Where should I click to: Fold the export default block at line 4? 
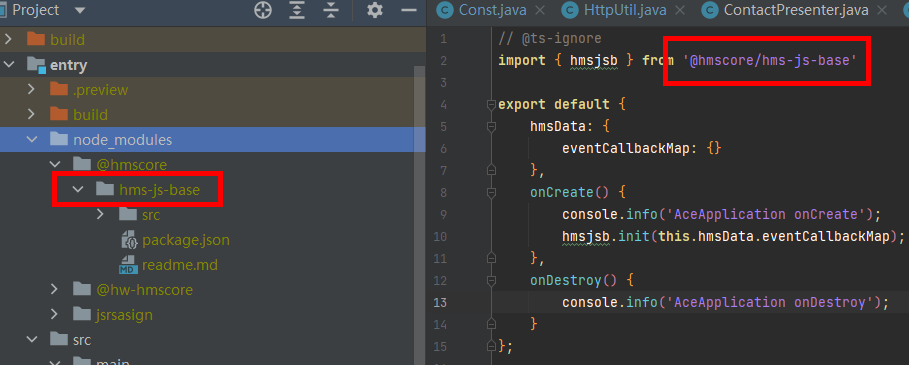coord(492,105)
